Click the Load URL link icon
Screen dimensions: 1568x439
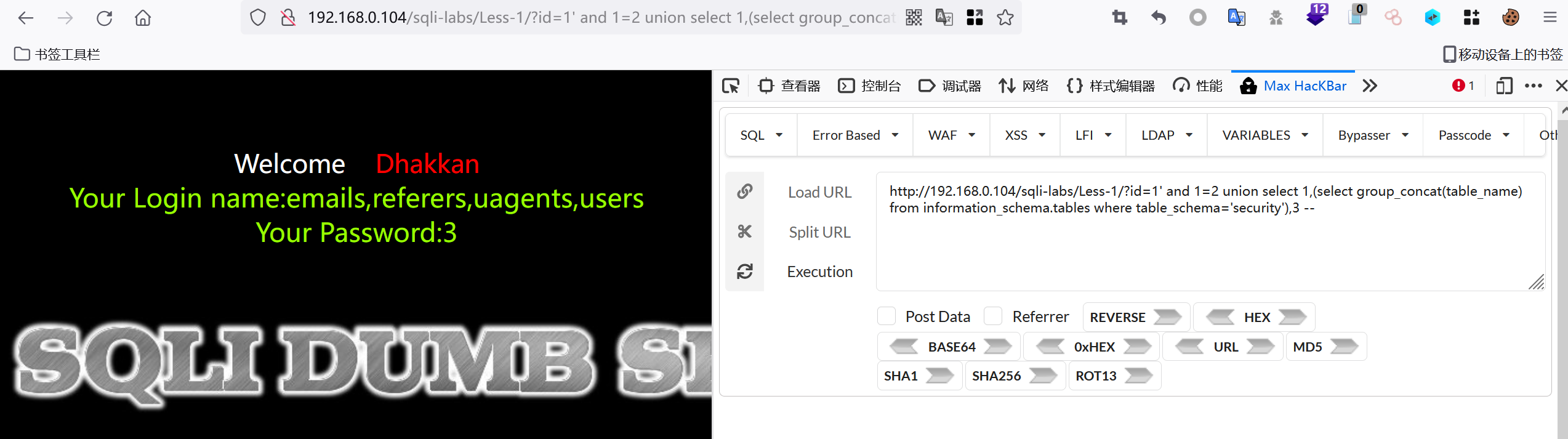(745, 191)
